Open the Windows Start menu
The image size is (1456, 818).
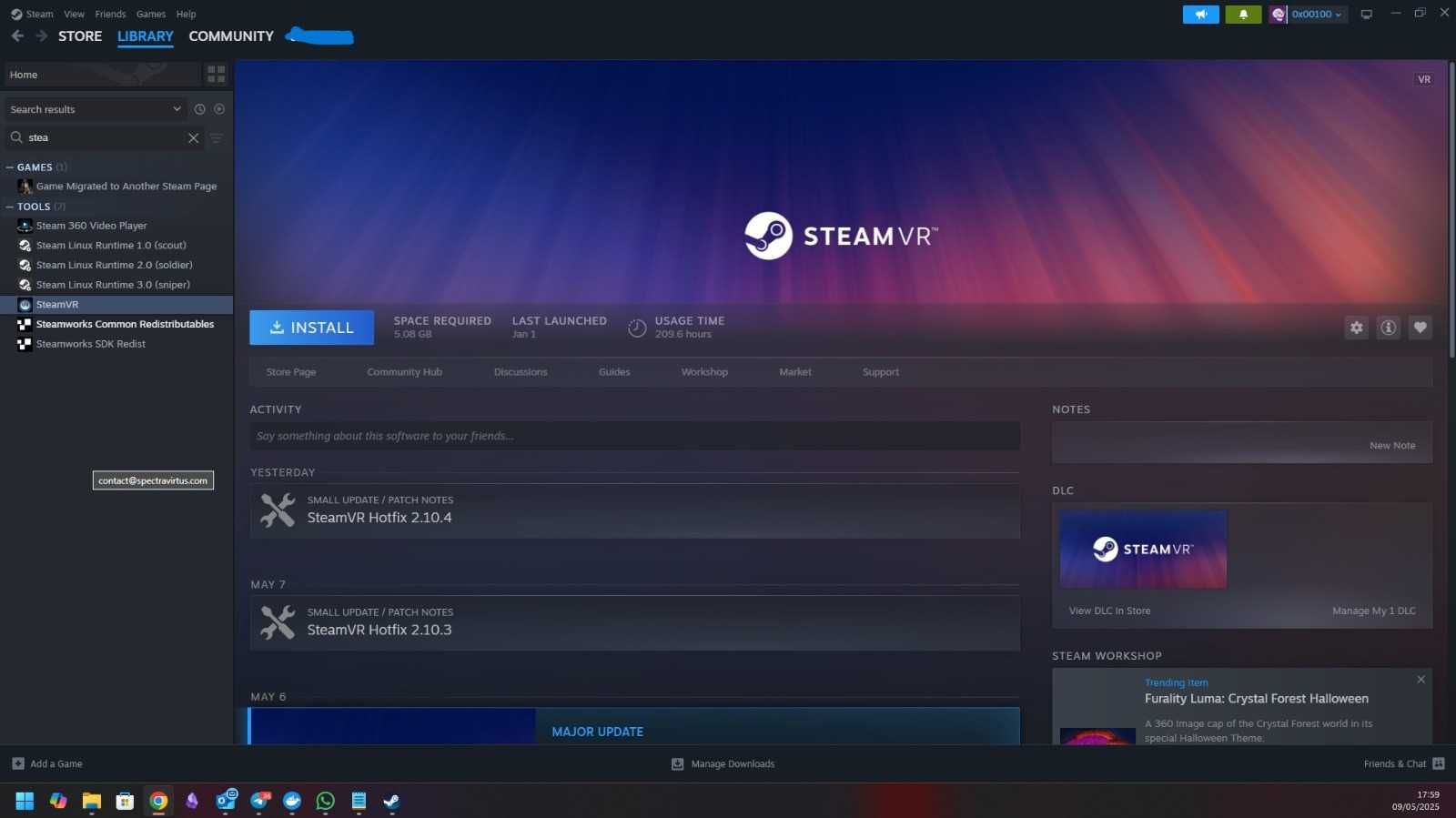pyautogui.click(x=25, y=802)
